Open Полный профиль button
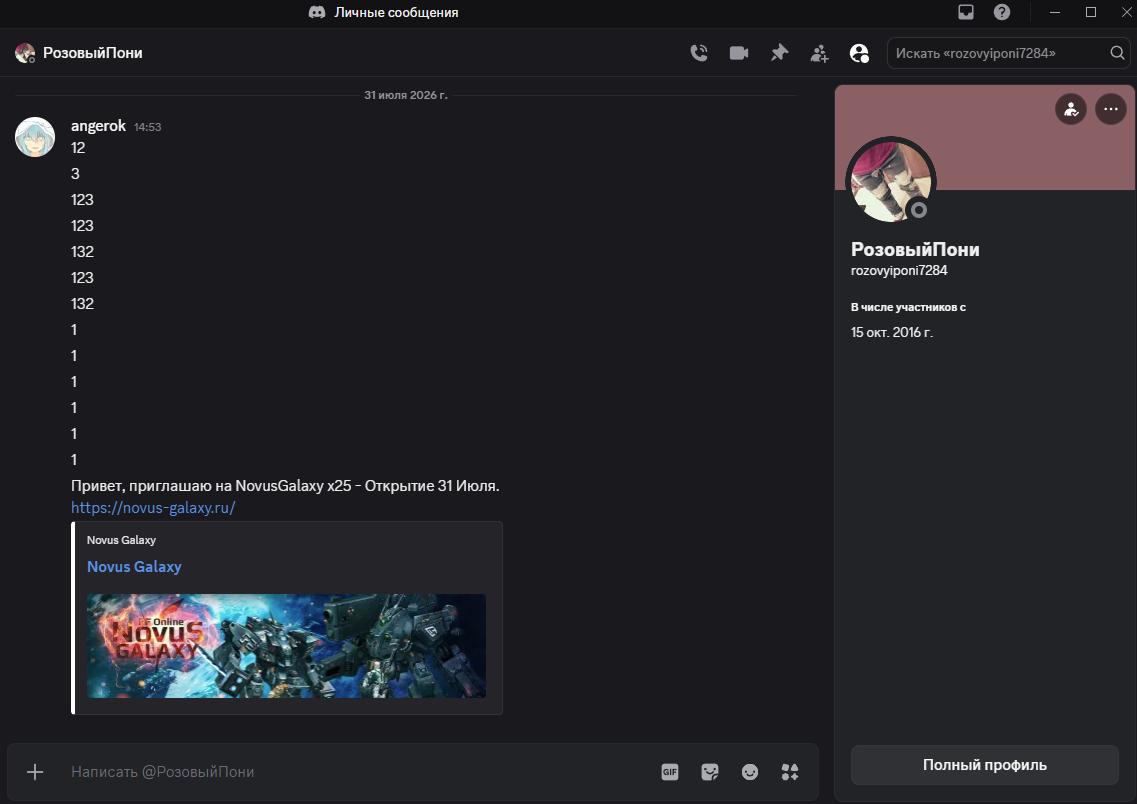Viewport: 1137px width, 804px height. [985, 765]
